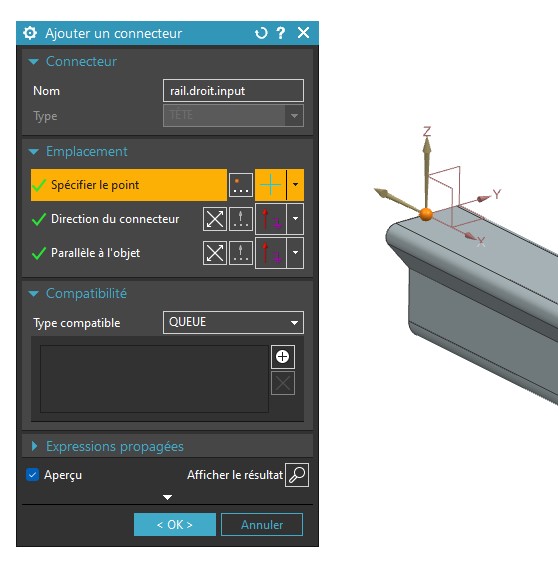The width and height of the screenshot is (558, 576).
Task: Open the vector dialog for Direction du connecteur
Action: 241,219
